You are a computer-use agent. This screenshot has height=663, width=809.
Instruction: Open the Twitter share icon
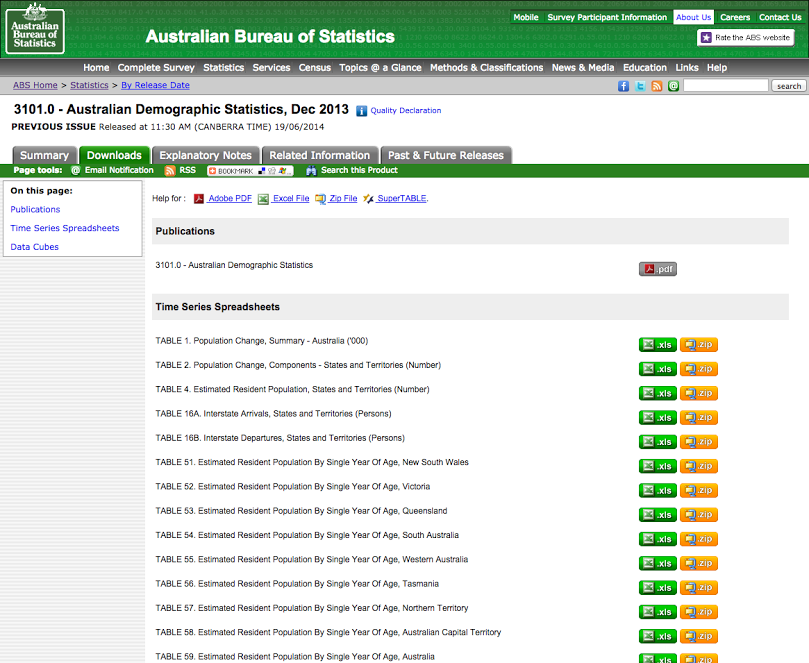640,86
